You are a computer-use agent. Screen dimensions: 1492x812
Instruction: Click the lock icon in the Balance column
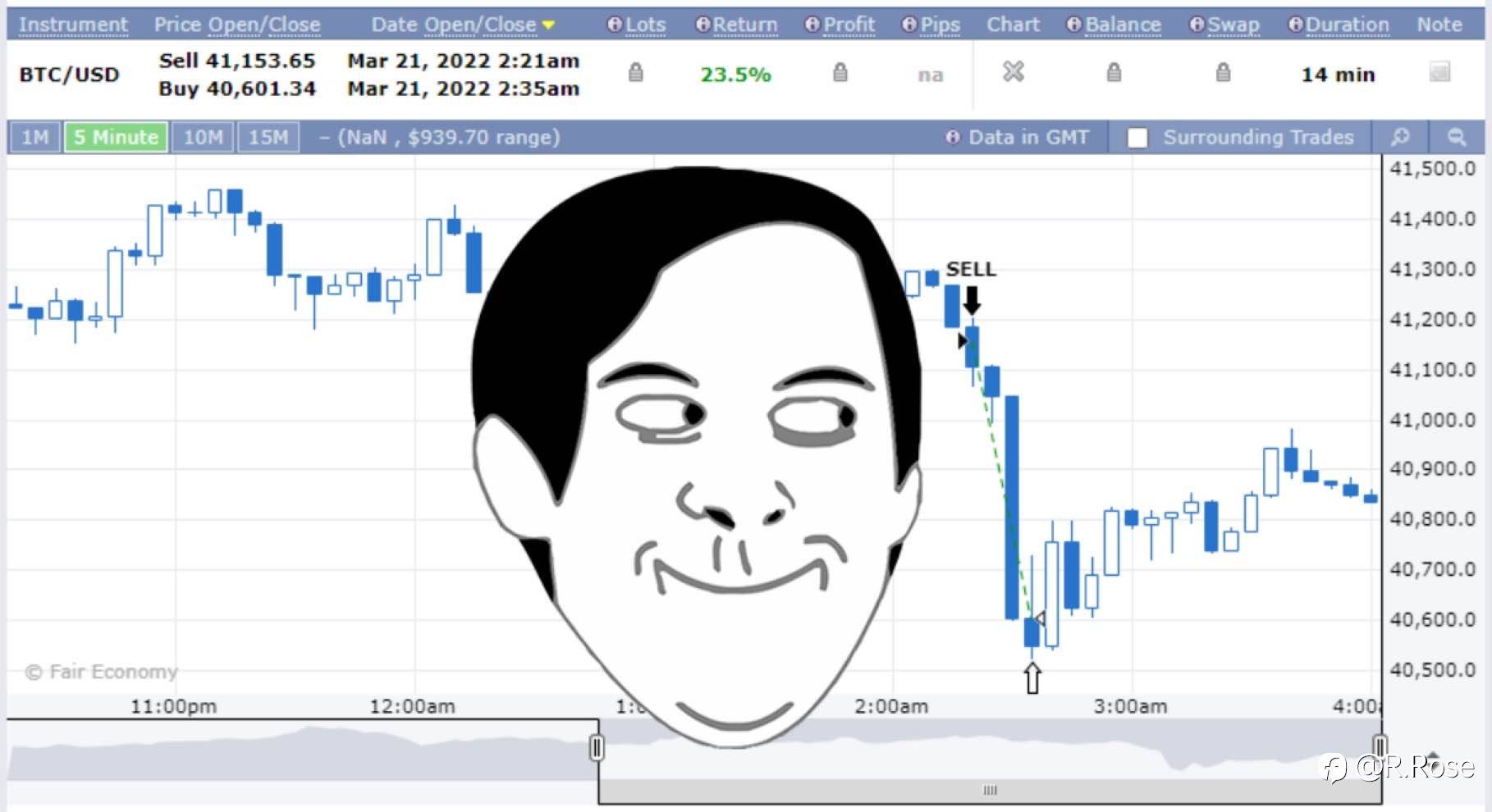(1114, 73)
